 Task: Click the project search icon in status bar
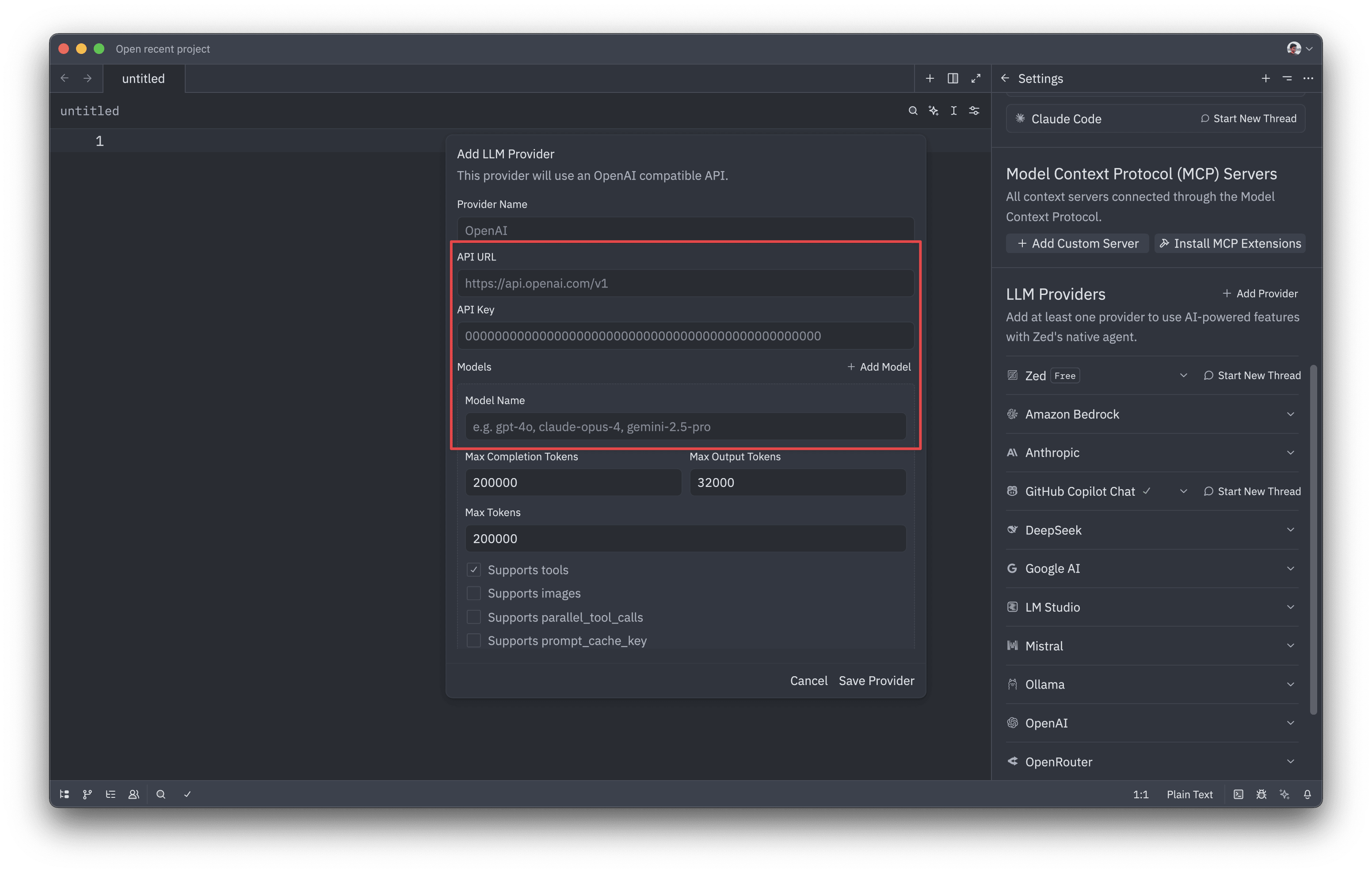click(x=161, y=794)
